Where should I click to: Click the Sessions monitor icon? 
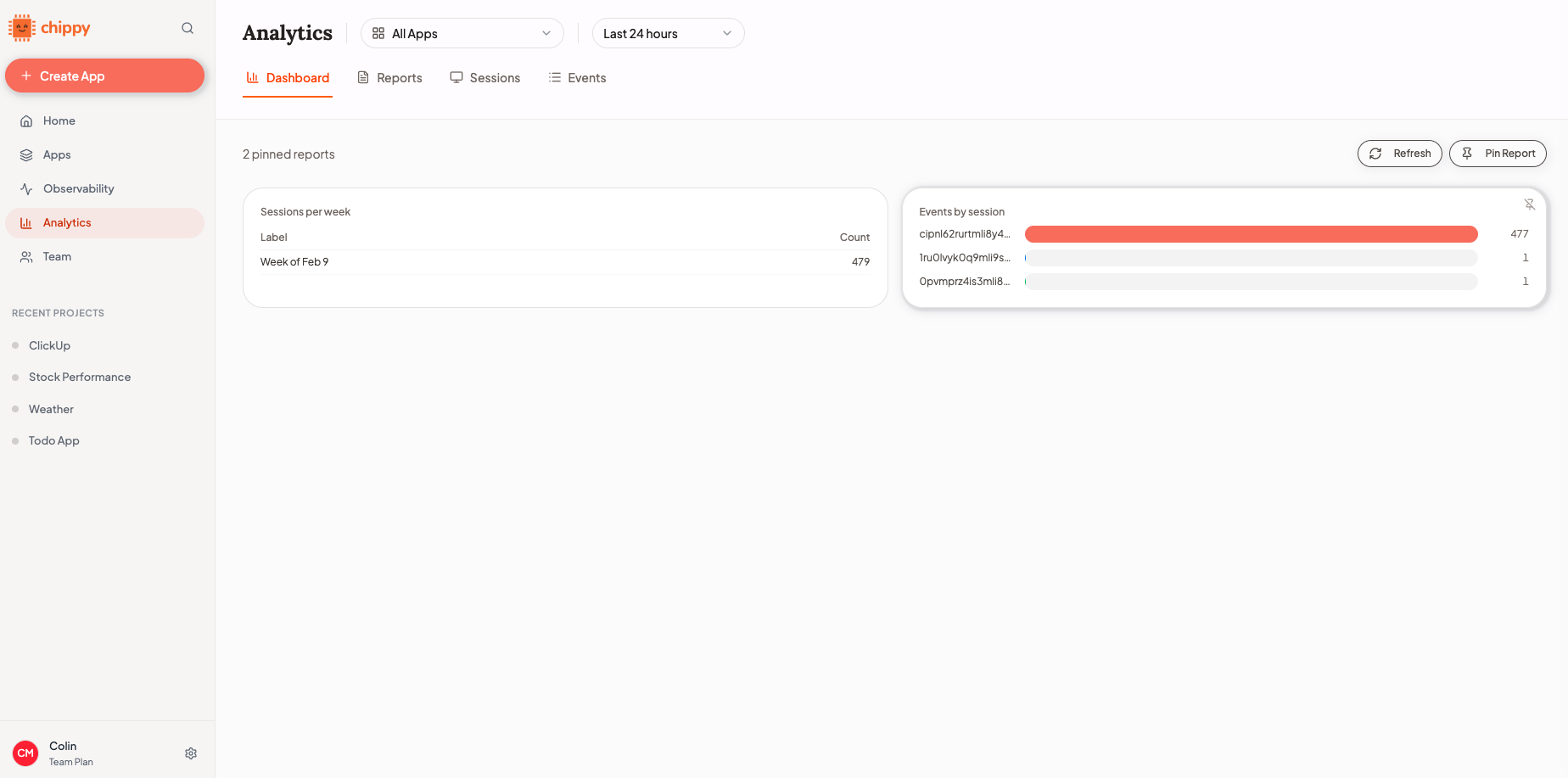tap(456, 77)
